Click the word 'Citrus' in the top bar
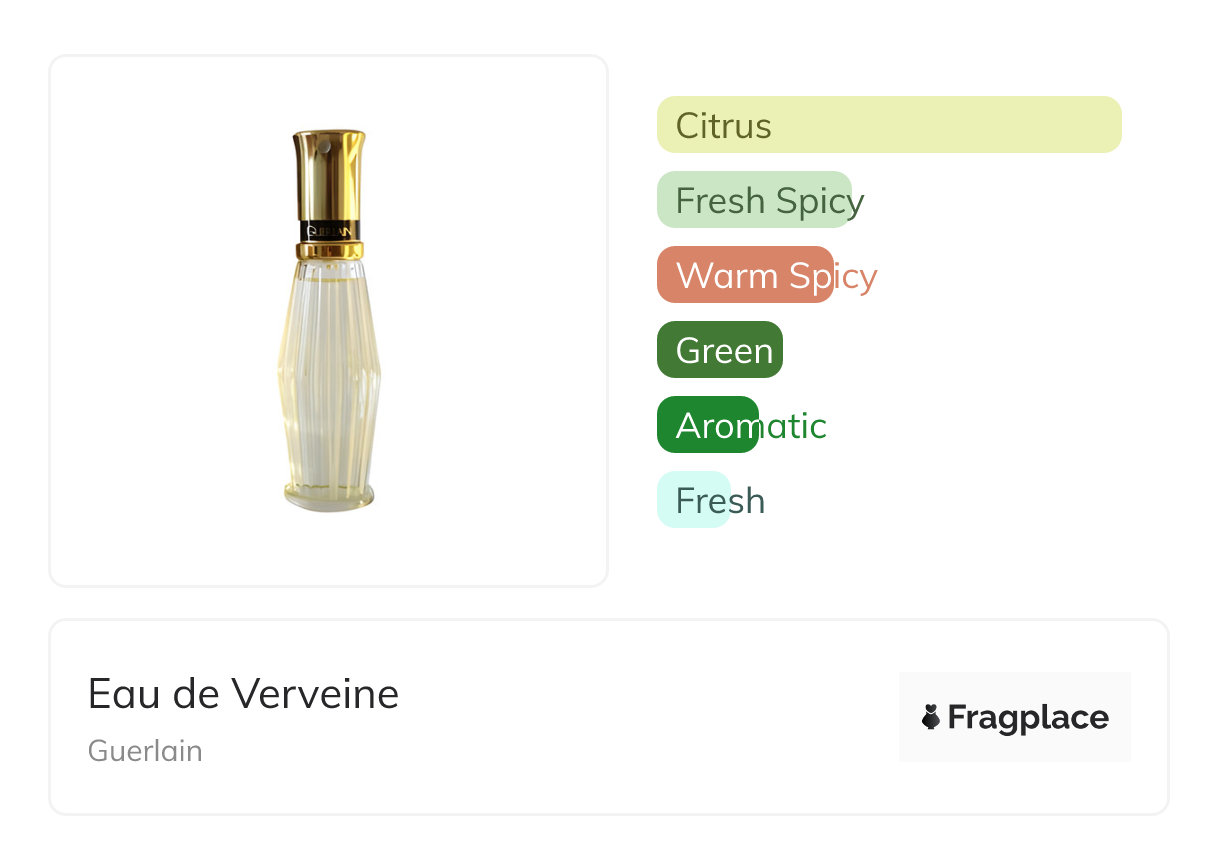This screenshot has width=1218, height=864. point(723,126)
